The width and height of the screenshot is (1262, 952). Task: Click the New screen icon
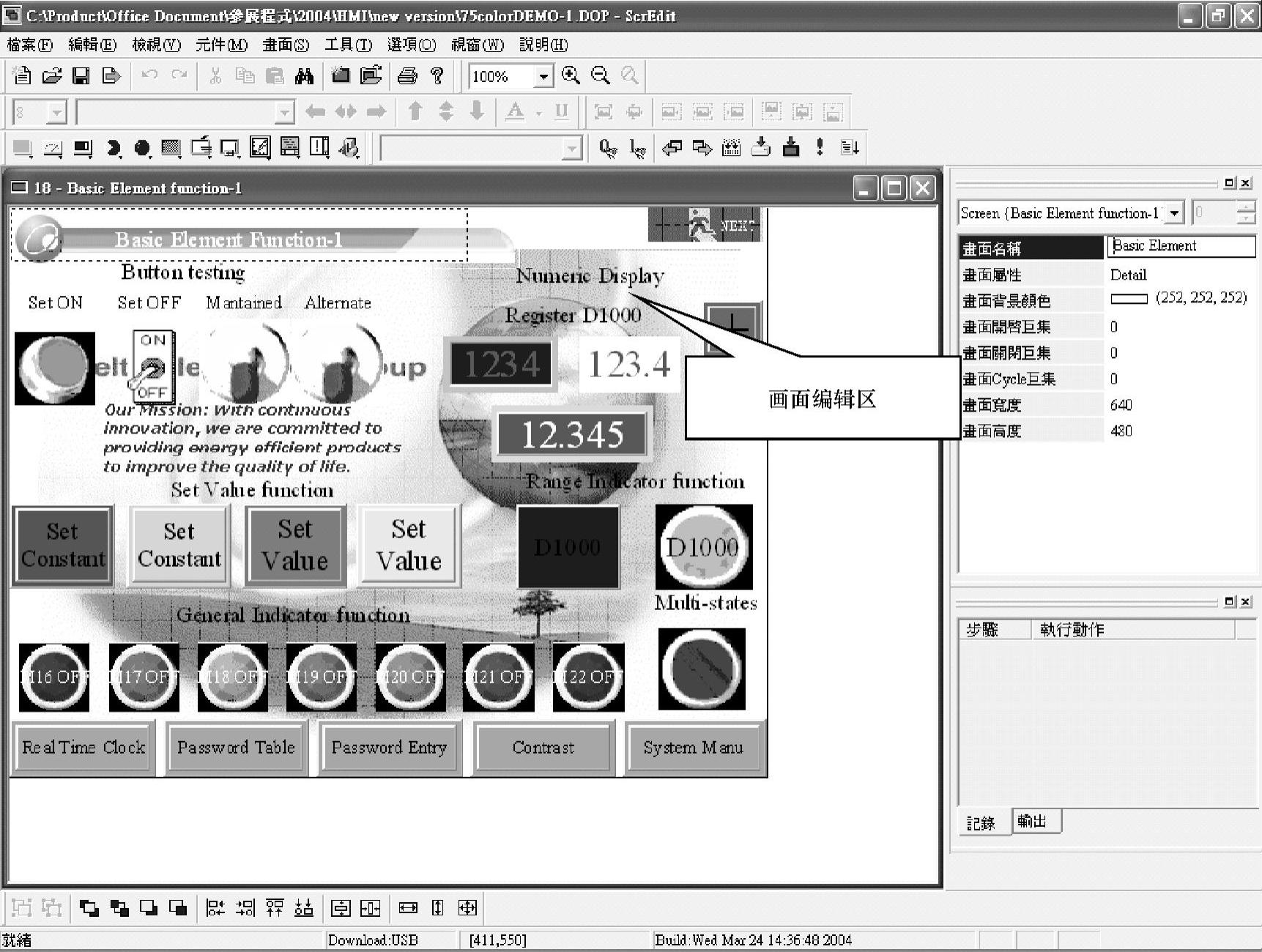(341, 75)
